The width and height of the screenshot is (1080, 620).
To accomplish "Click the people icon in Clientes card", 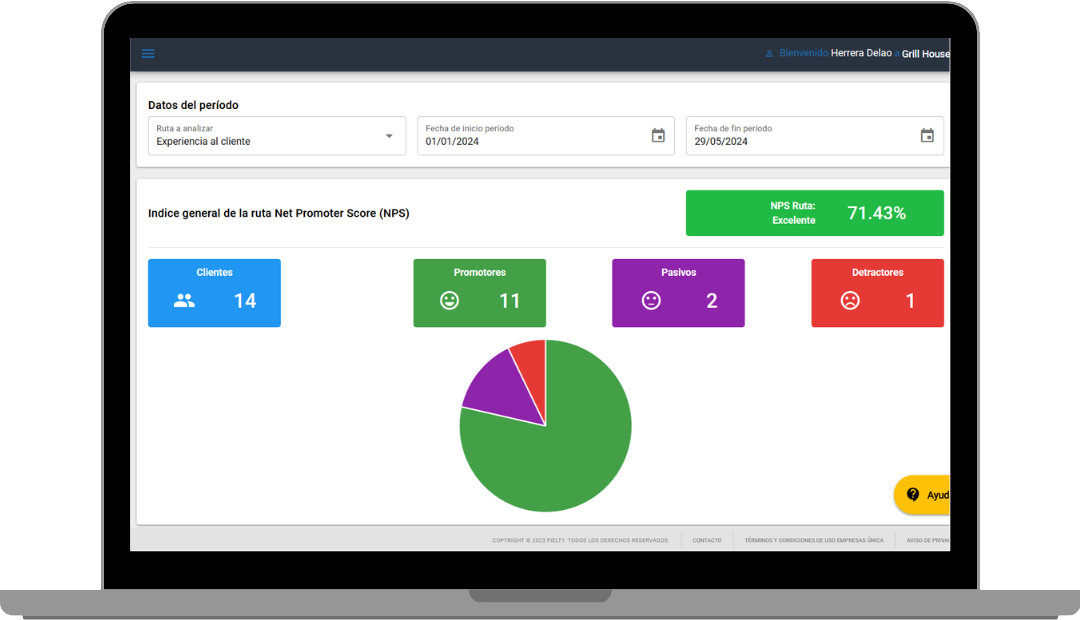I will [x=184, y=300].
